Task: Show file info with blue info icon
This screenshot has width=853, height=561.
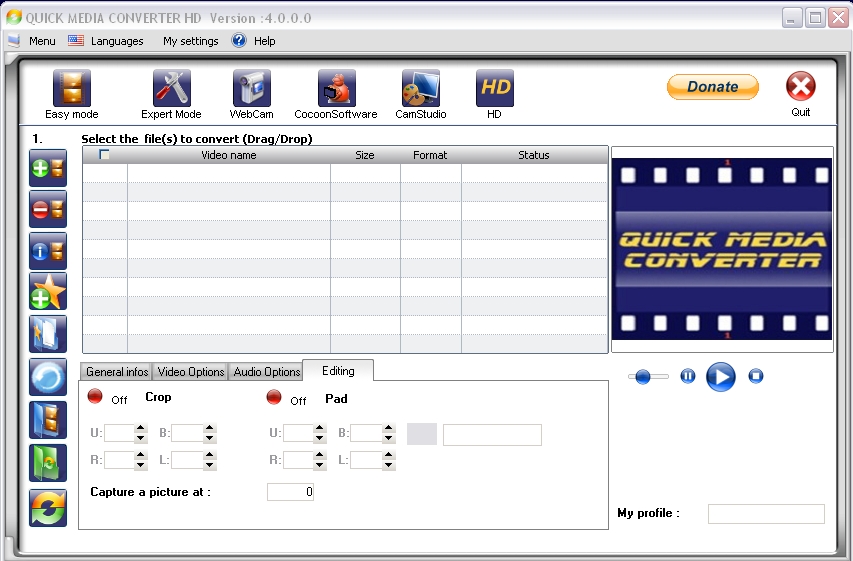Action: [48, 251]
